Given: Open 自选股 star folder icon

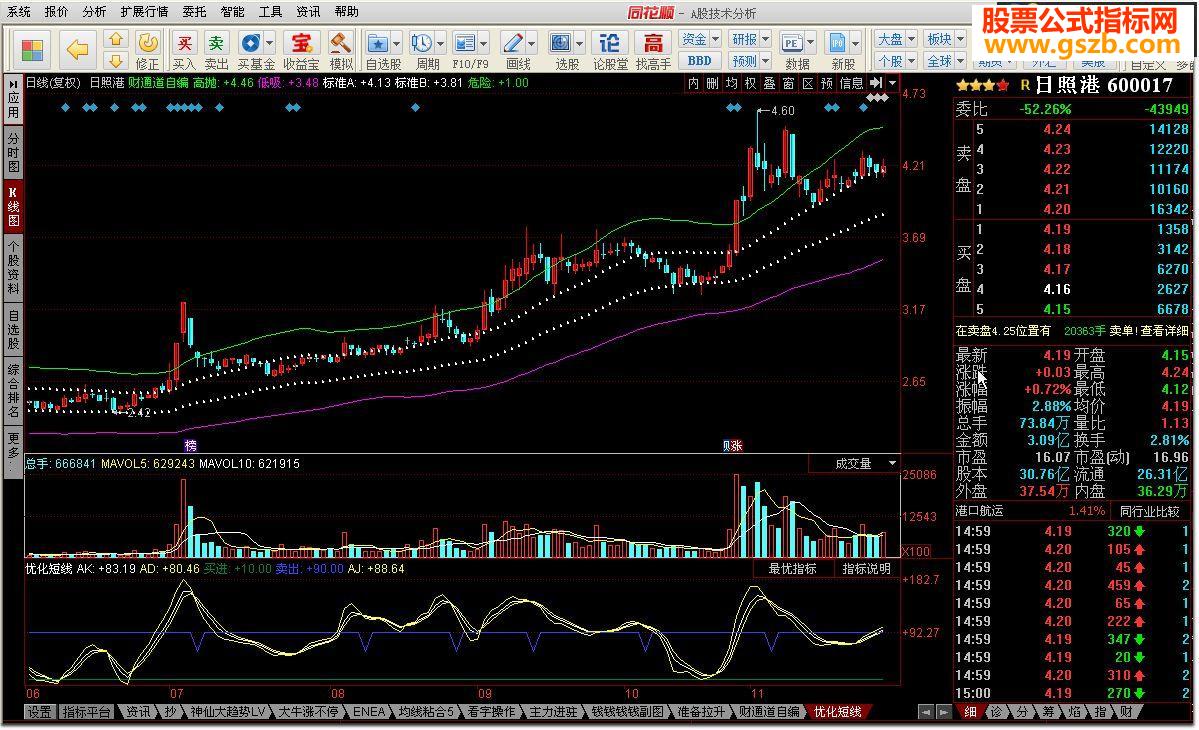Looking at the screenshot, I should pyautogui.click(x=383, y=50).
